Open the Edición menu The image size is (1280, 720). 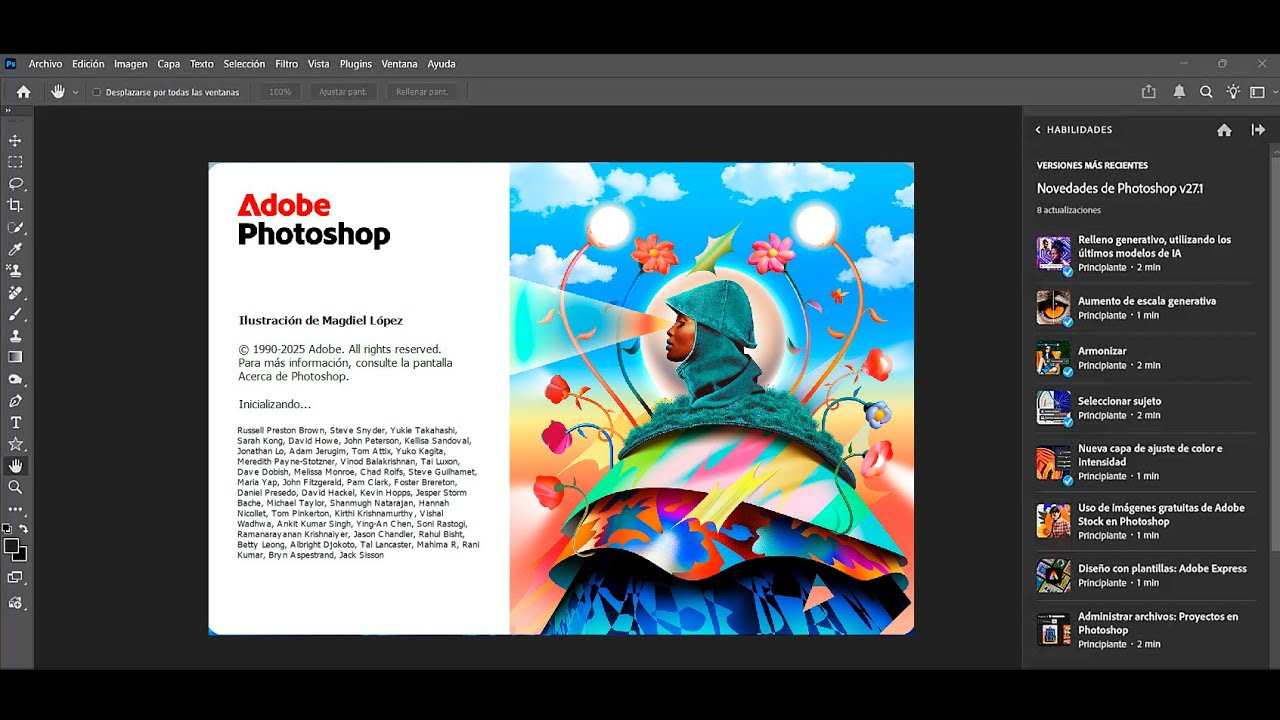(88, 64)
